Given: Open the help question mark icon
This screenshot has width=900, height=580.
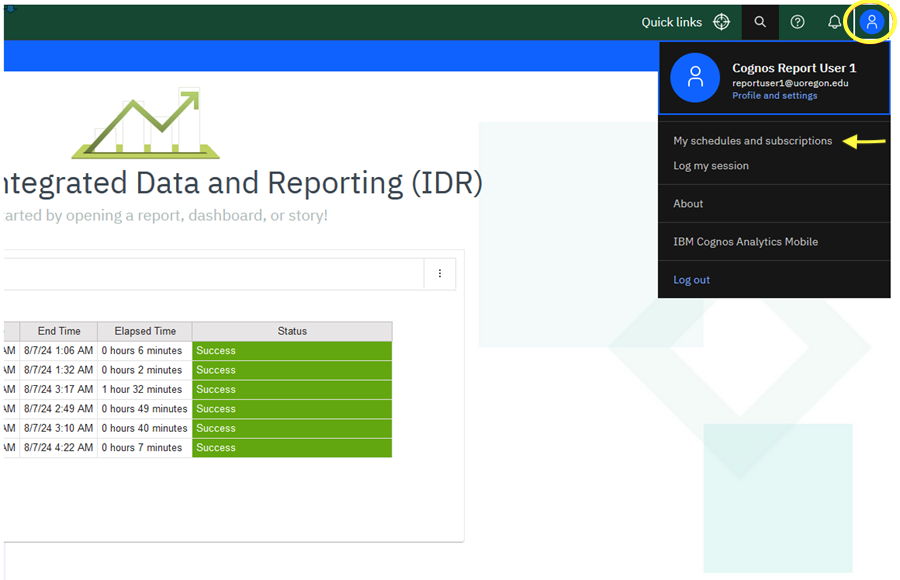Looking at the screenshot, I should coord(797,22).
